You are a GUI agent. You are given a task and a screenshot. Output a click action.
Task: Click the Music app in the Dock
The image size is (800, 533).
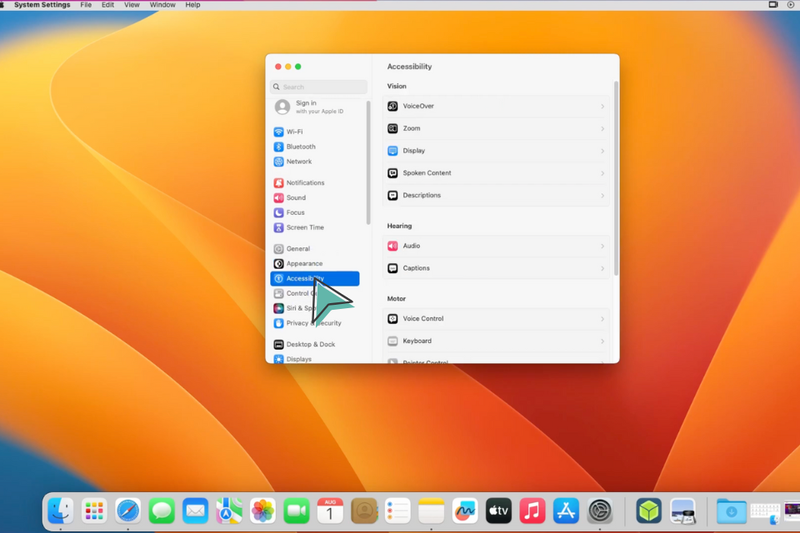click(x=532, y=511)
